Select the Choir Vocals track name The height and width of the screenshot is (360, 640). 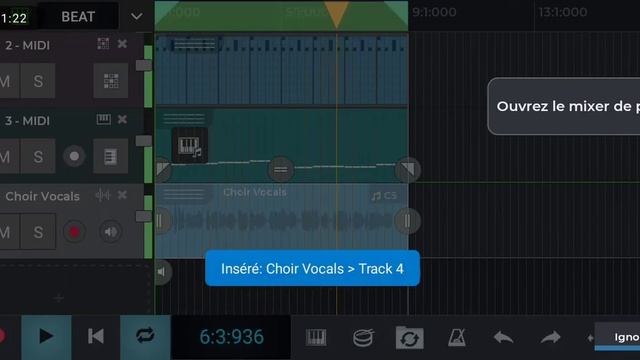[42, 196]
